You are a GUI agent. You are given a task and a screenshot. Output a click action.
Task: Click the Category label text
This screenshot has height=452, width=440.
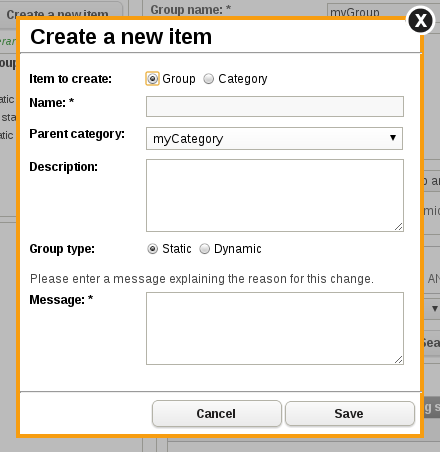(x=243, y=79)
